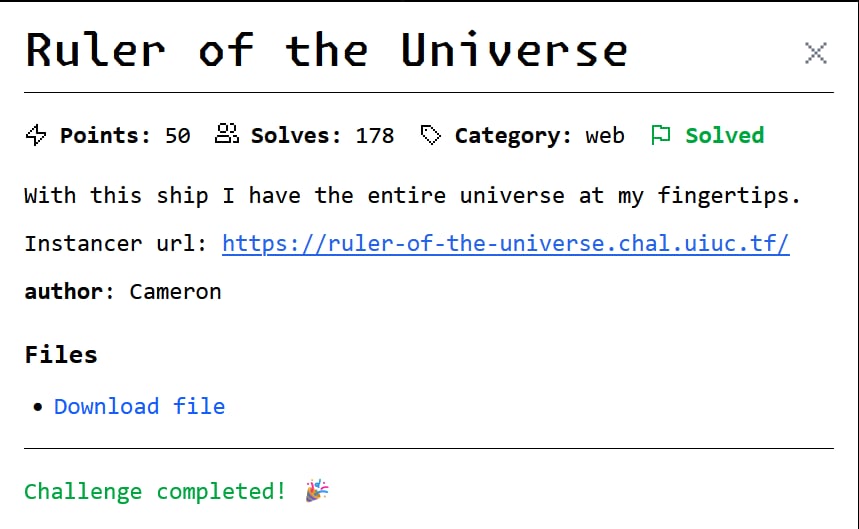The height and width of the screenshot is (529, 859).
Task: Open the ruler-of-the-universe instancer URL
Action: pyautogui.click(x=505, y=244)
